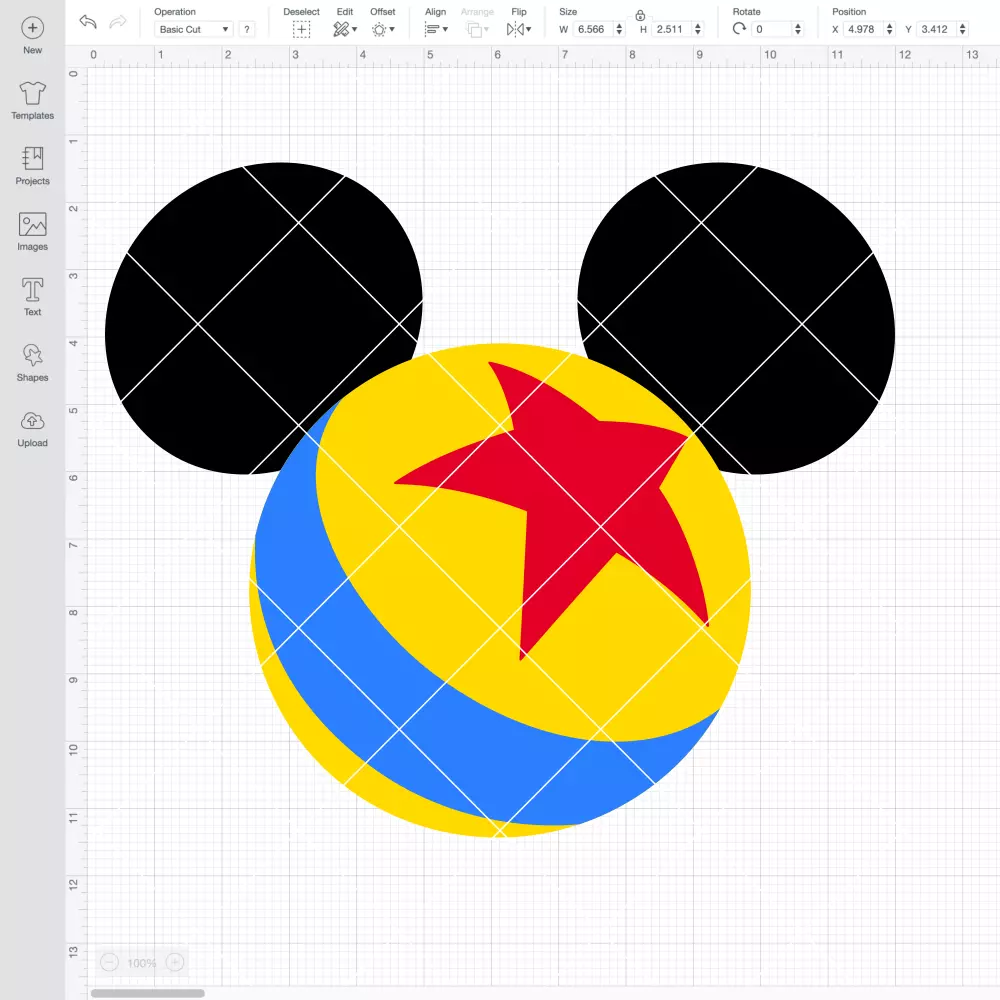Click the operation help question button

tap(247, 29)
